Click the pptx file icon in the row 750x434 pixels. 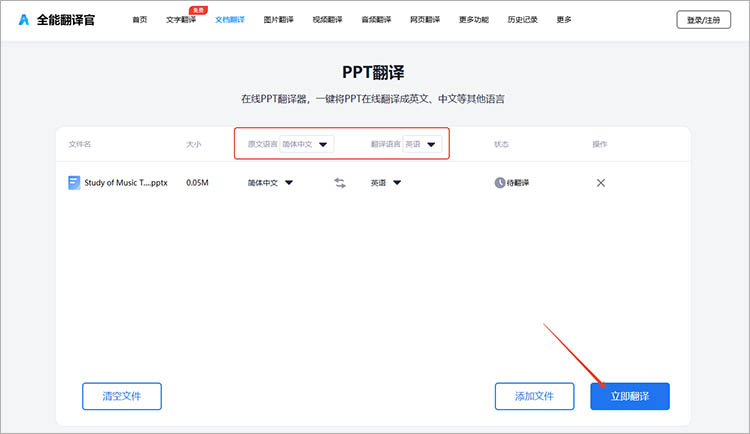point(74,183)
